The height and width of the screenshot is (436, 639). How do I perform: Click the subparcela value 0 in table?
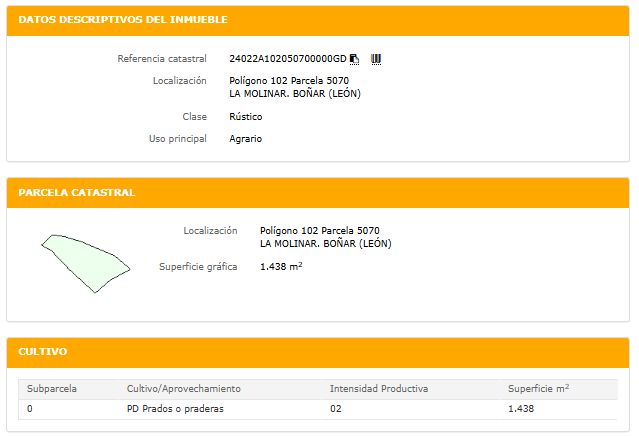[x=30, y=409]
